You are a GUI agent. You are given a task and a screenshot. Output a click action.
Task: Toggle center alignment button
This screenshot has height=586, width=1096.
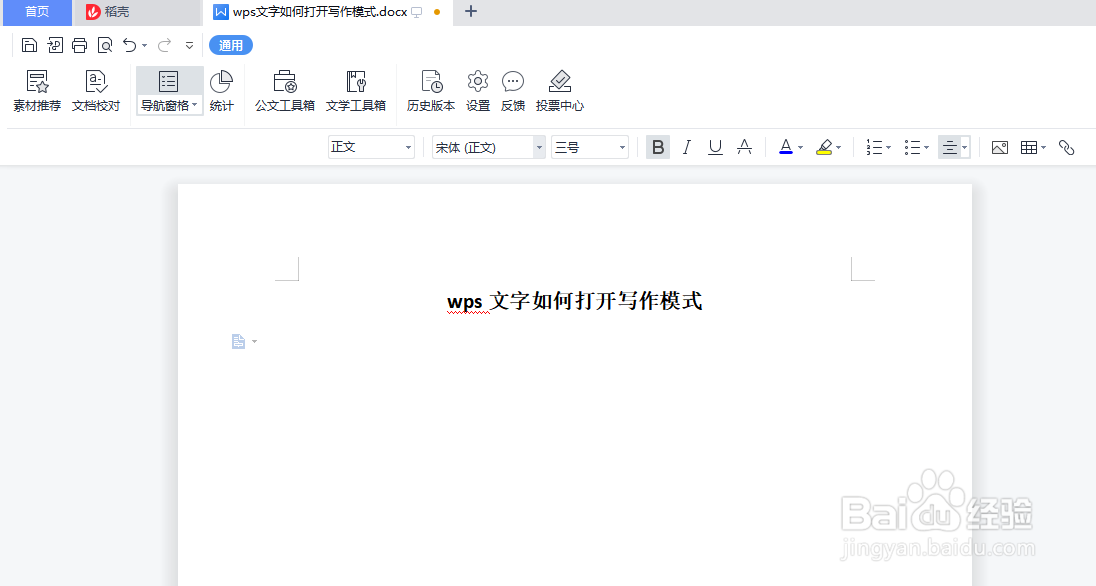(x=949, y=148)
